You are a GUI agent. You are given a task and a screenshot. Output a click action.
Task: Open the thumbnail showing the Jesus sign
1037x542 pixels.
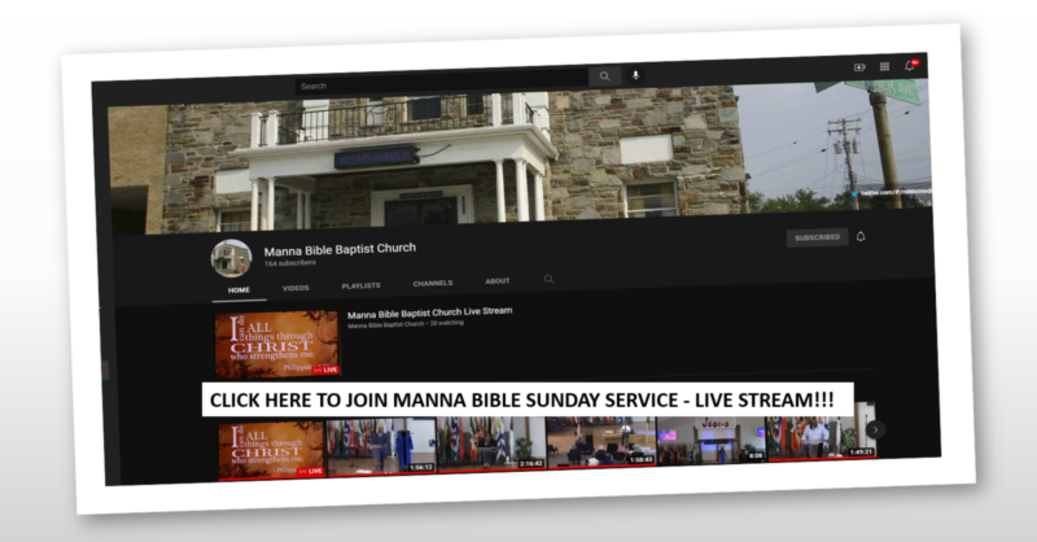pyautogui.click(x=712, y=440)
